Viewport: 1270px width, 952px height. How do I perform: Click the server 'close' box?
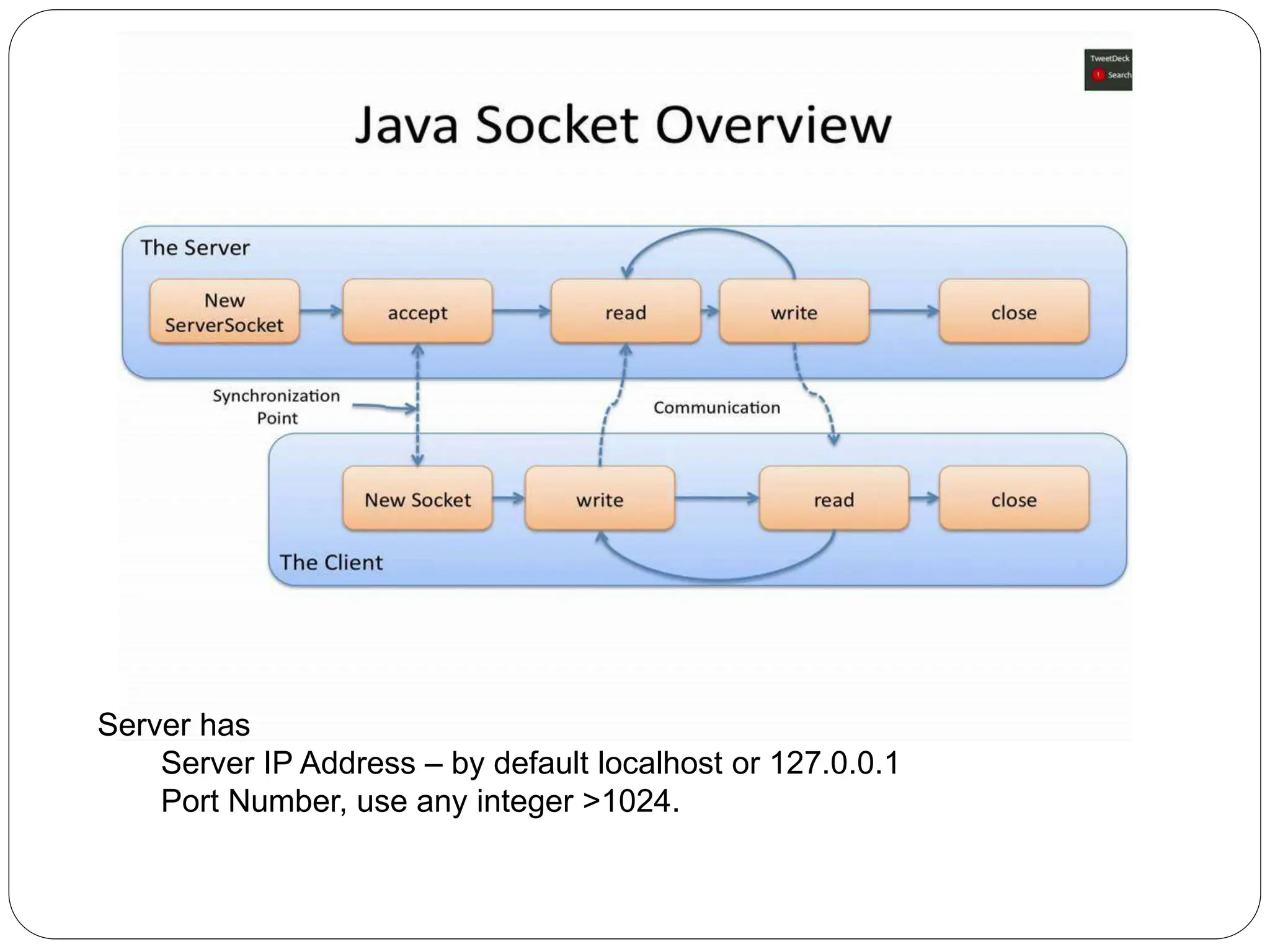click(1014, 312)
